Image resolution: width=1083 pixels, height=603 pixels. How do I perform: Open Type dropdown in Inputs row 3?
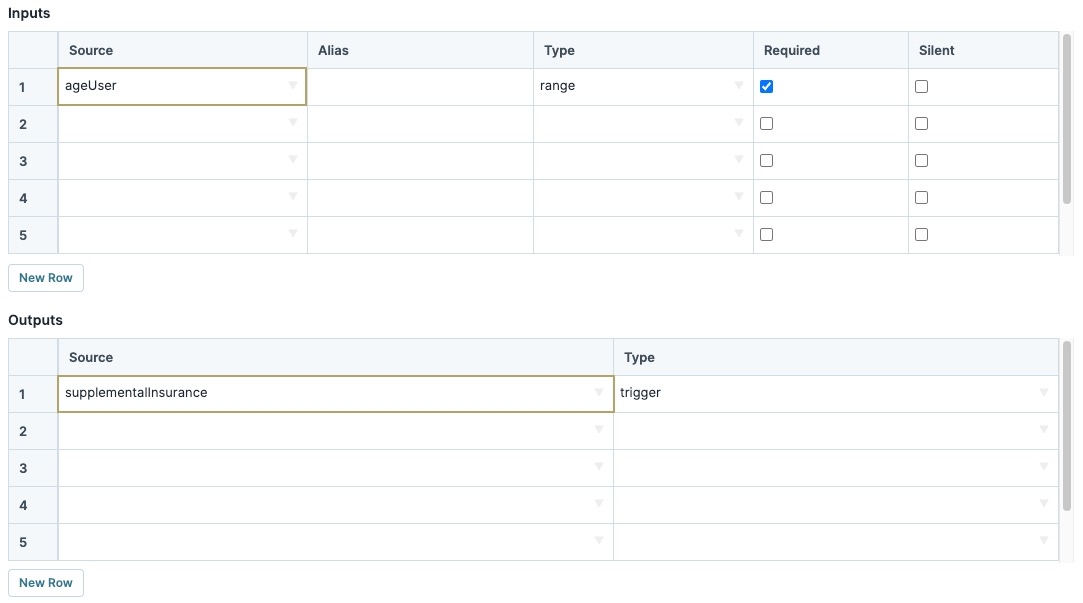tap(739, 160)
